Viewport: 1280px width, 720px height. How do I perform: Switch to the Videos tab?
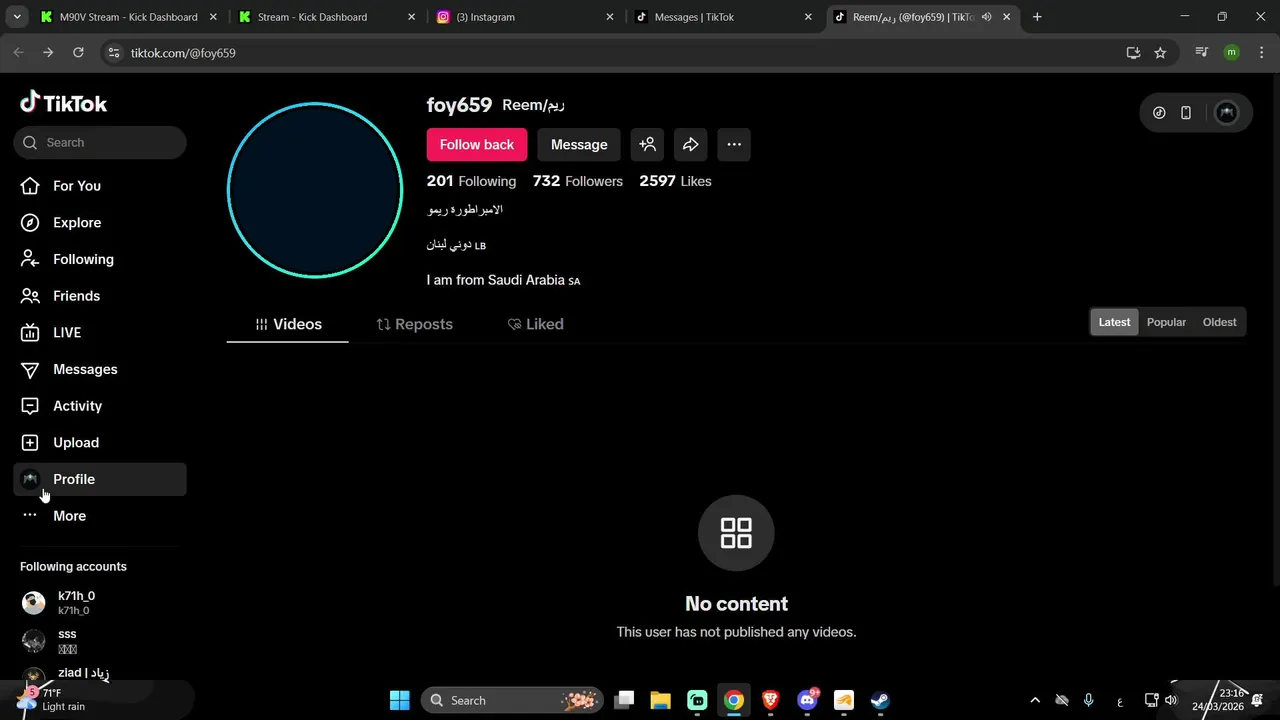click(x=288, y=324)
